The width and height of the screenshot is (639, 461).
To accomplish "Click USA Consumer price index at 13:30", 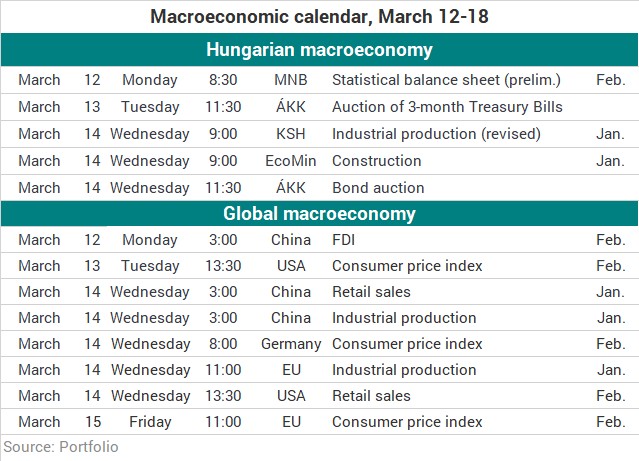I will coord(319,266).
